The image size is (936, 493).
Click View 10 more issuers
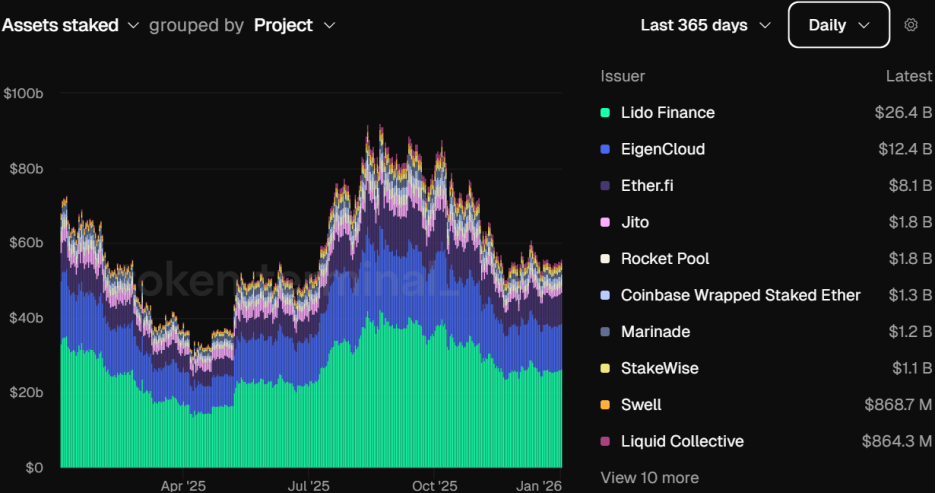click(649, 477)
